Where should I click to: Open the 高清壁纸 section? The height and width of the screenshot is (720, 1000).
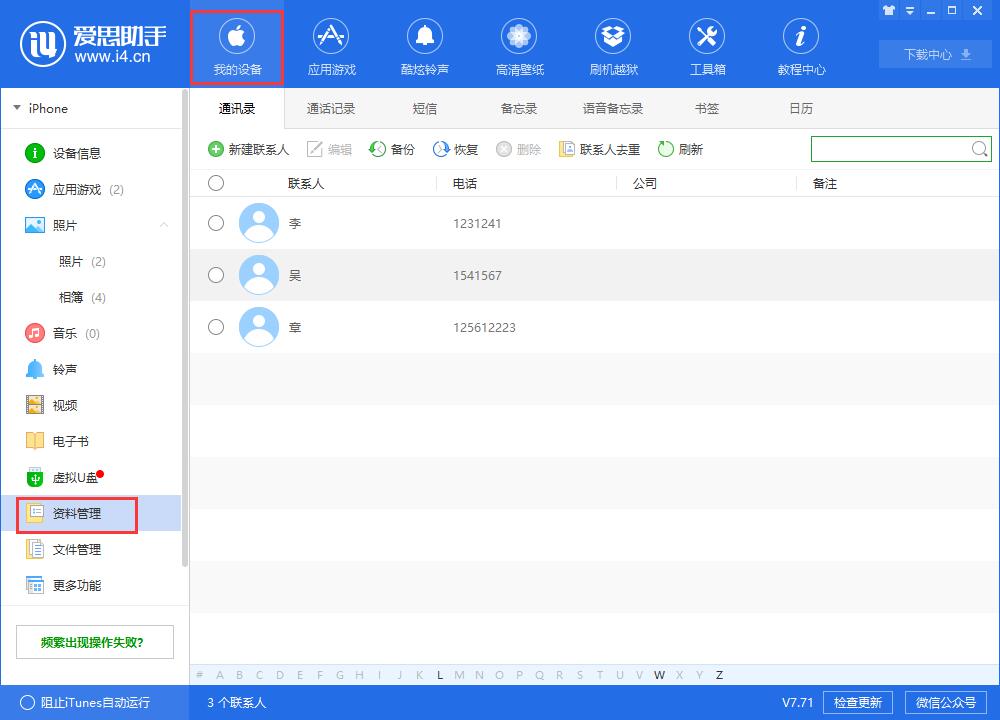click(x=518, y=45)
